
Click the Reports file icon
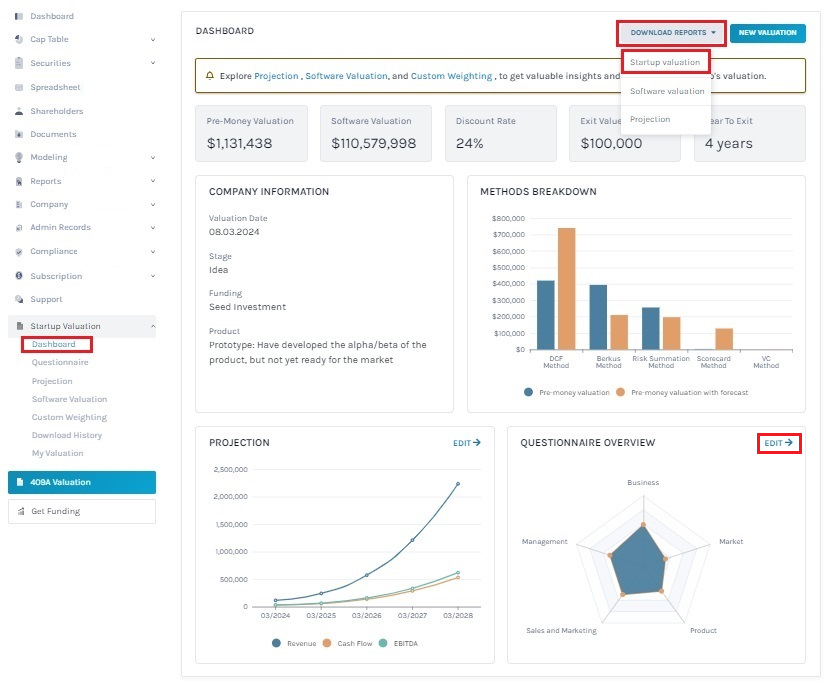(19, 181)
